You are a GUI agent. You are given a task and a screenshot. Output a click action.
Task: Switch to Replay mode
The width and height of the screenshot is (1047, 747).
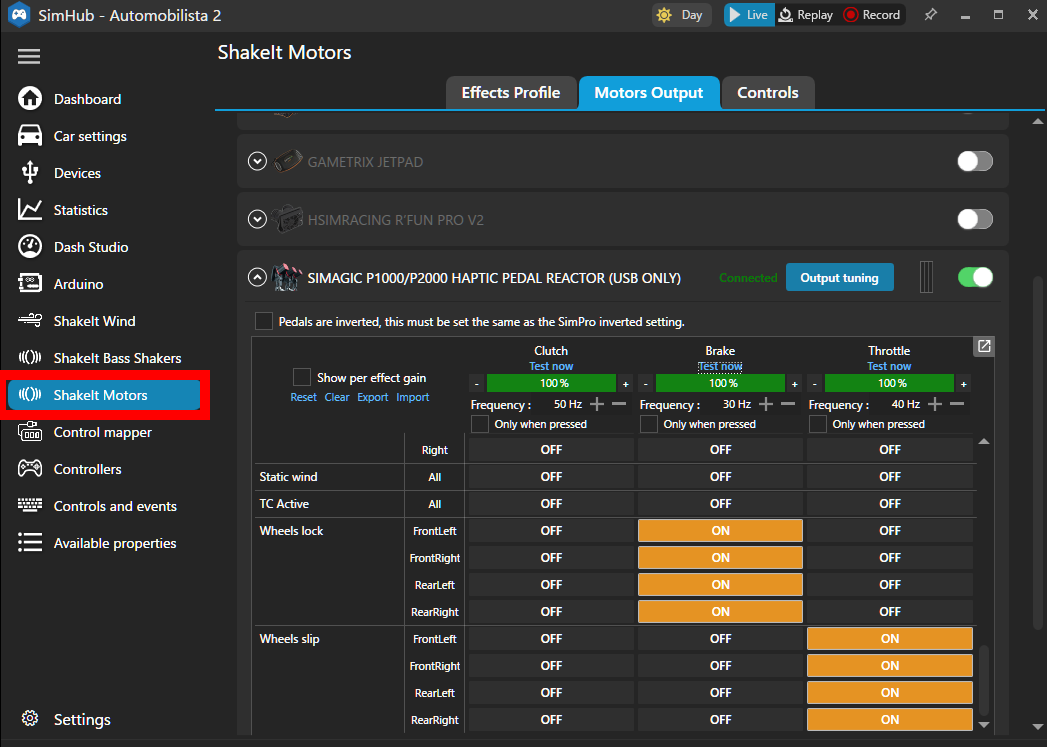806,15
